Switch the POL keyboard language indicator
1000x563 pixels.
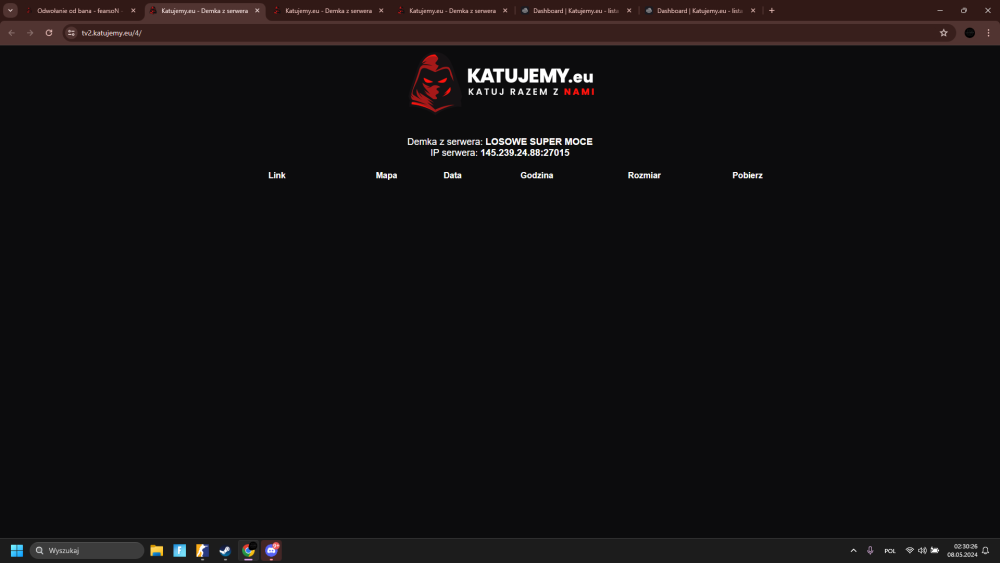(x=890, y=551)
